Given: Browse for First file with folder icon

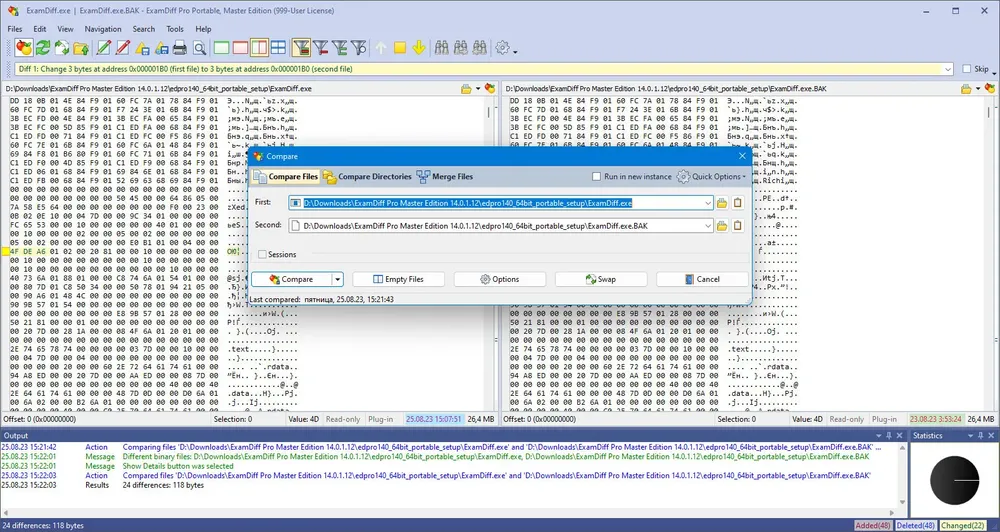Looking at the screenshot, I should click(x=722, y=203).
